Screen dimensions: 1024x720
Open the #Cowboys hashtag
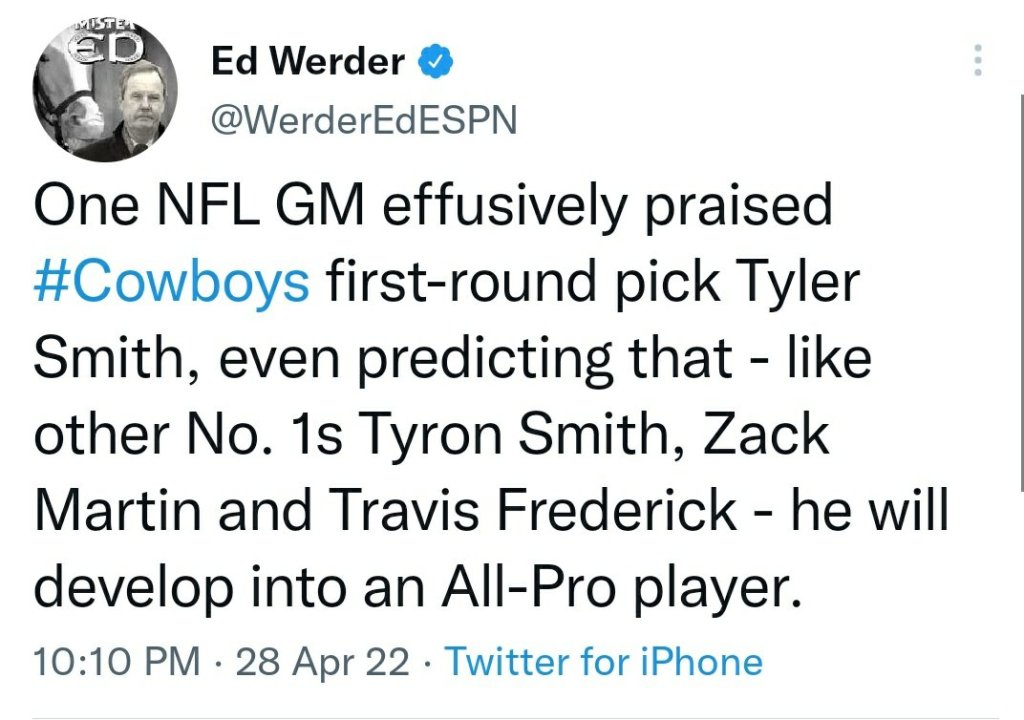171,283
